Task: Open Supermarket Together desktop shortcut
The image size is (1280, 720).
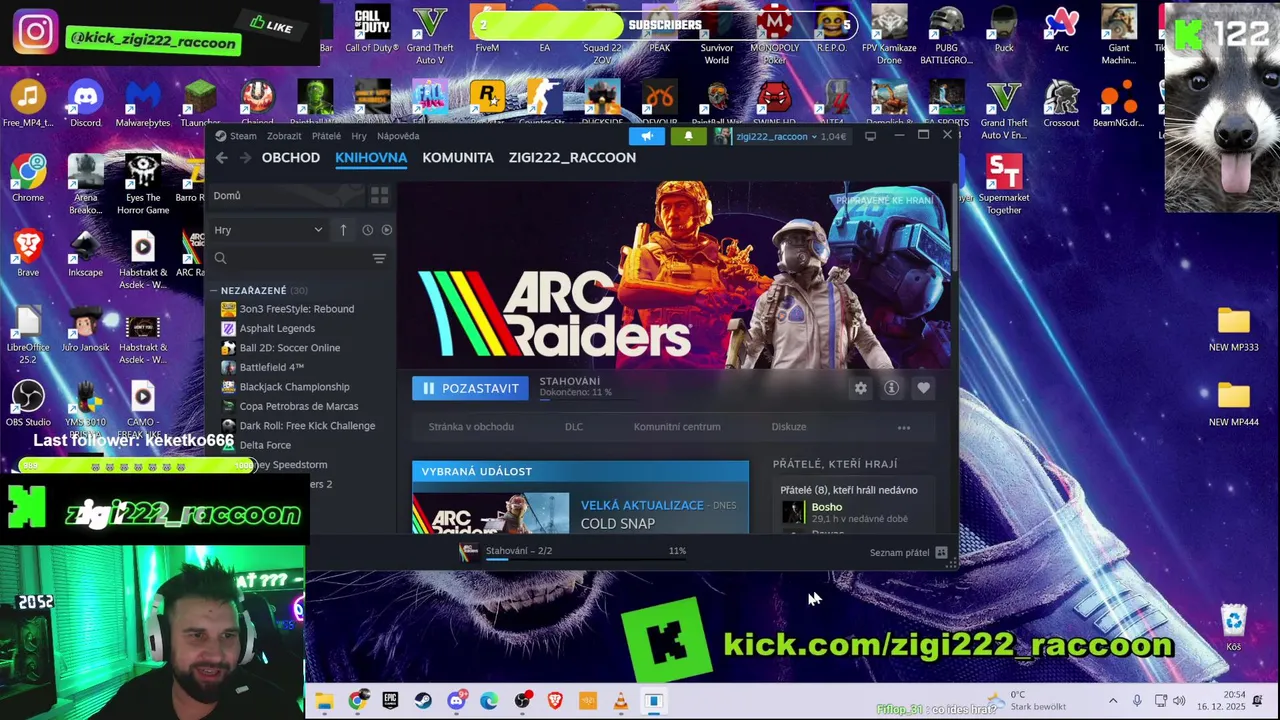Action: point(1004,184)
